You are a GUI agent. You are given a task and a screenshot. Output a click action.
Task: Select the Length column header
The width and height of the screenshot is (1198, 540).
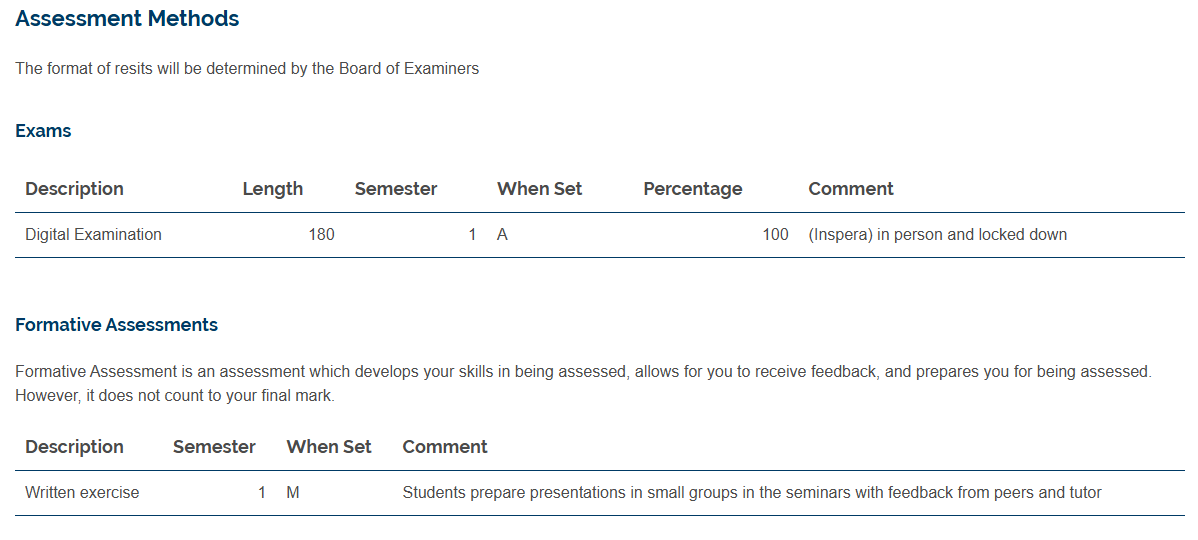[272, 189]
